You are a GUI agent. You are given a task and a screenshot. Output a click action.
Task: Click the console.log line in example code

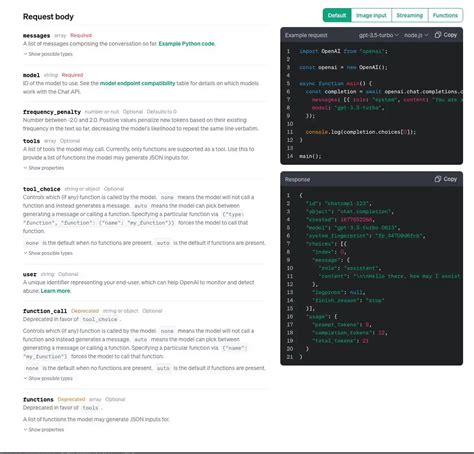(x=361, y=132)
